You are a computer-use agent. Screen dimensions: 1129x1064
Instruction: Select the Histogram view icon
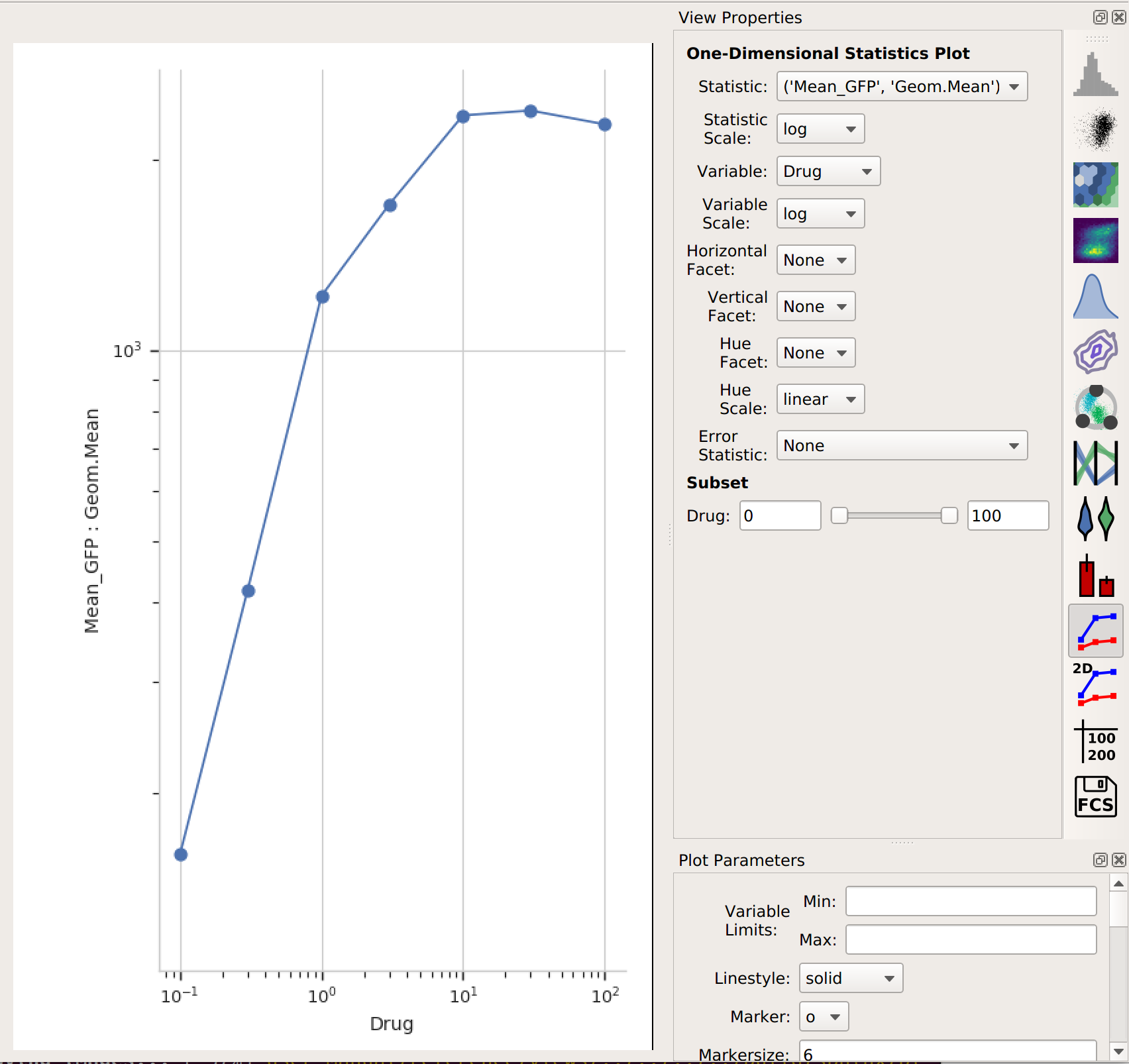coord(1095,74)
